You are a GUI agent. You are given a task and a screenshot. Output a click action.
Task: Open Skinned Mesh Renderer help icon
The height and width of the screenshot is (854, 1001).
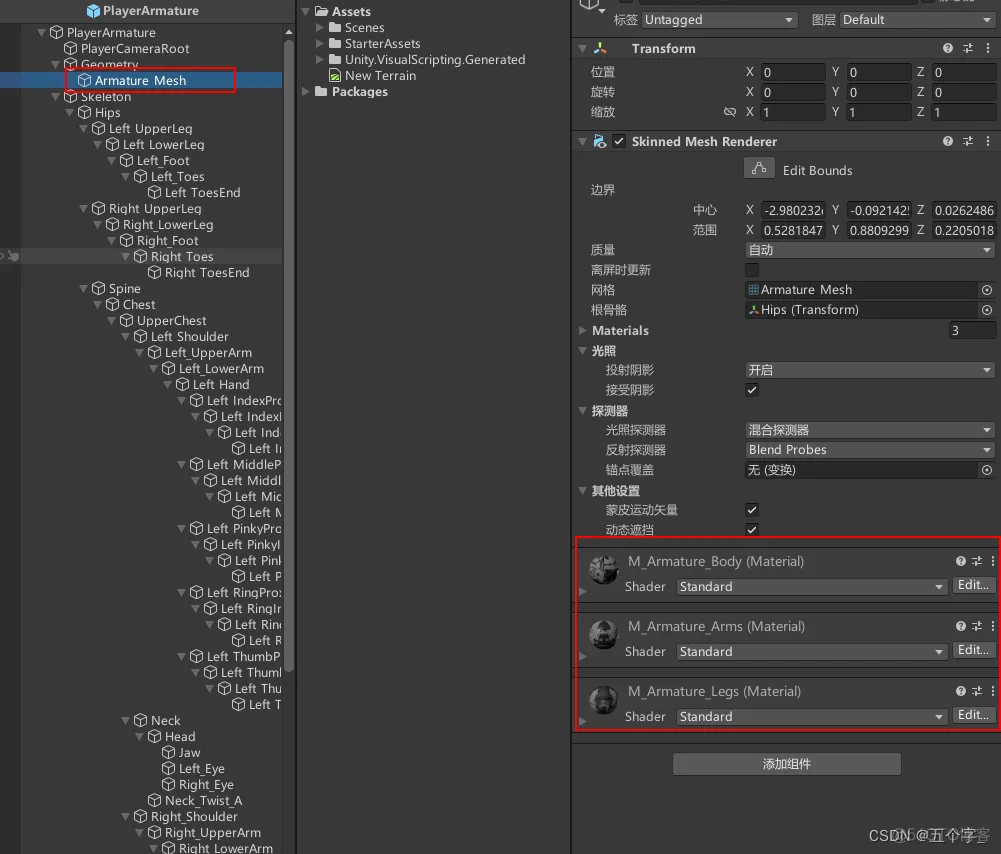click(948, 141)
